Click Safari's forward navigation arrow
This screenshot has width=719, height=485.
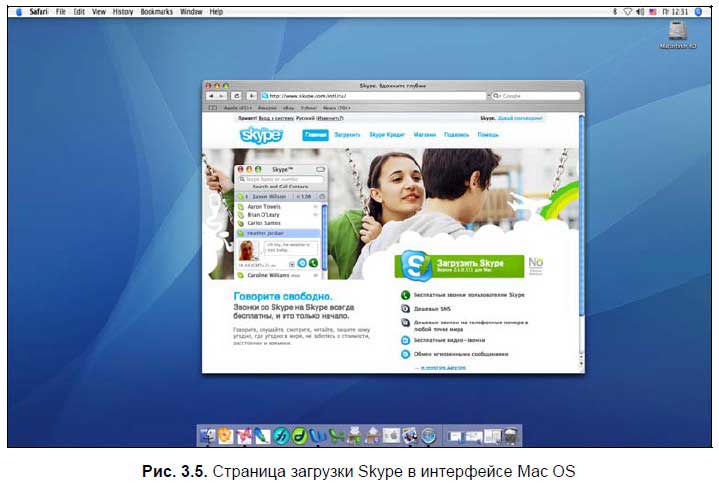[x=222, y=96]
